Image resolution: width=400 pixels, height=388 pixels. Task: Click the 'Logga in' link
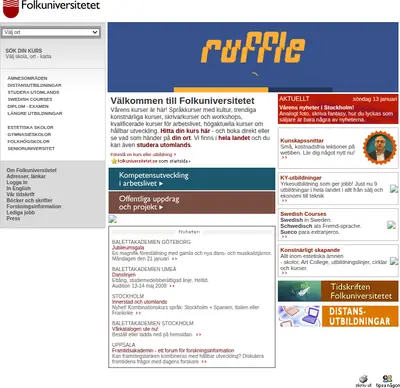pyautogui.click(x=17, y=182)
